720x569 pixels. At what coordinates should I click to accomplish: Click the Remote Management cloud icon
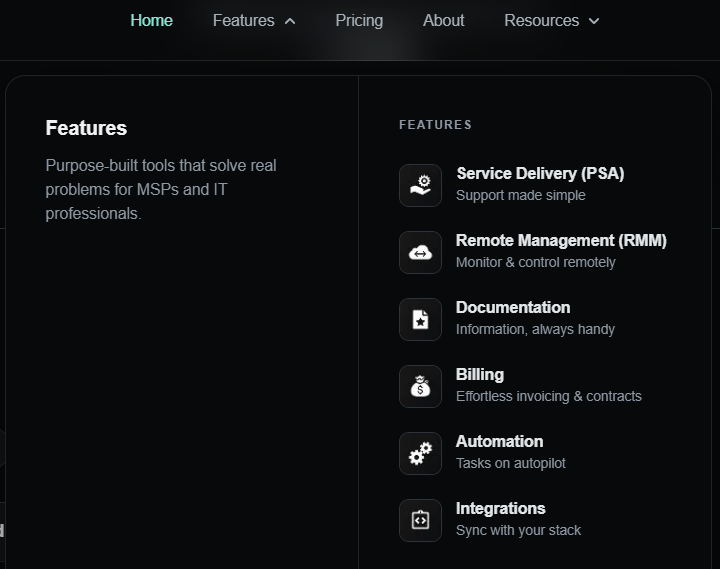point(420,252)
